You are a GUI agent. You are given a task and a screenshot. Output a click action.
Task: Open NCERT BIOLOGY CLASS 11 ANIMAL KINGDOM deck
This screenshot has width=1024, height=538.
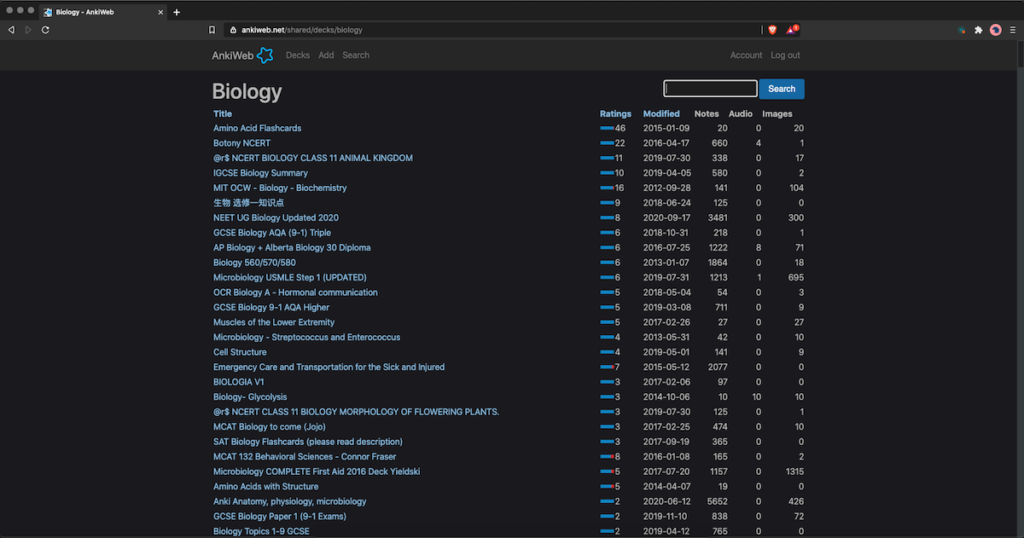tap(313, 158)
